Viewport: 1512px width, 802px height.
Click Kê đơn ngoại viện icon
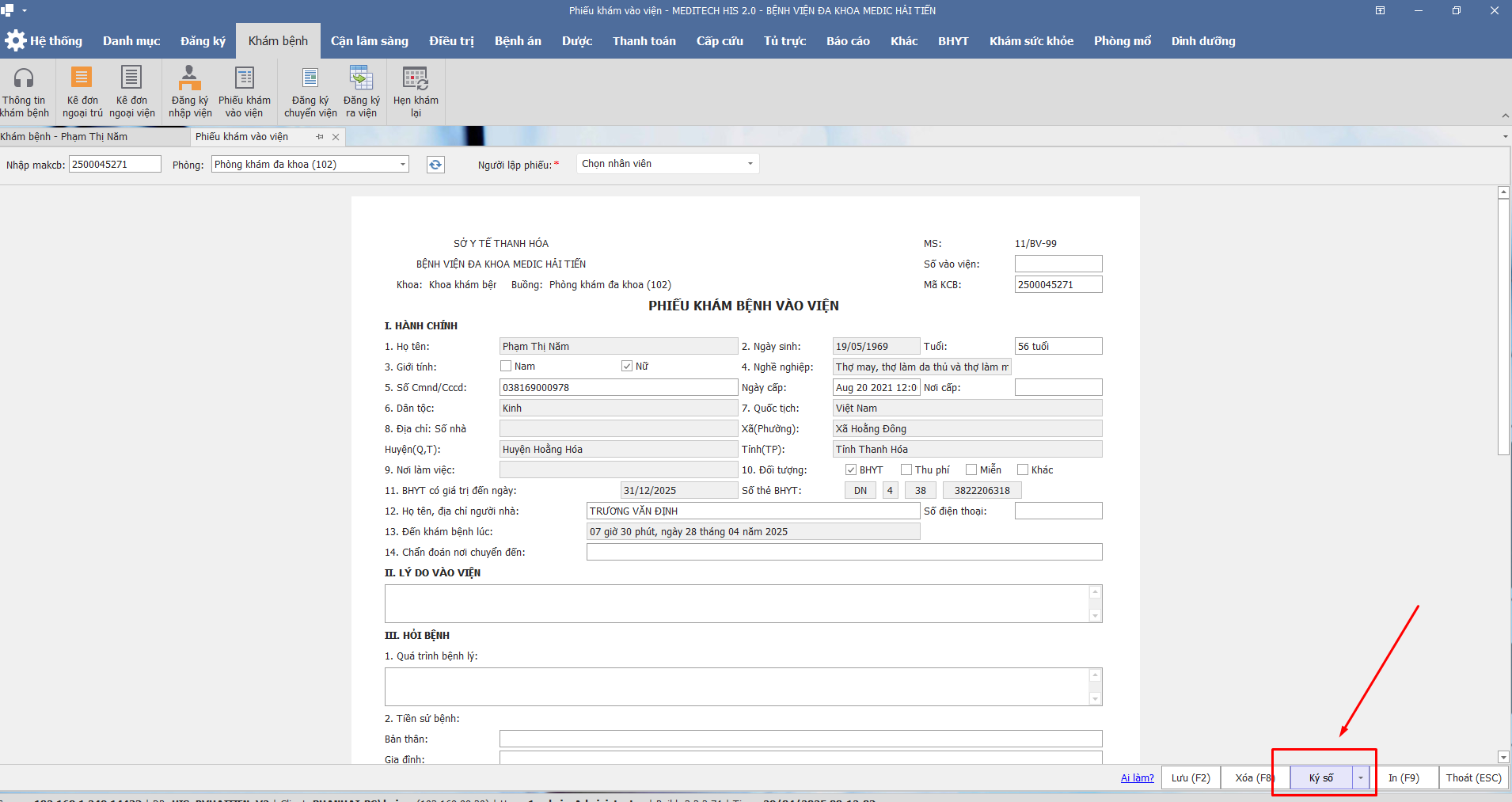[131, 78]
